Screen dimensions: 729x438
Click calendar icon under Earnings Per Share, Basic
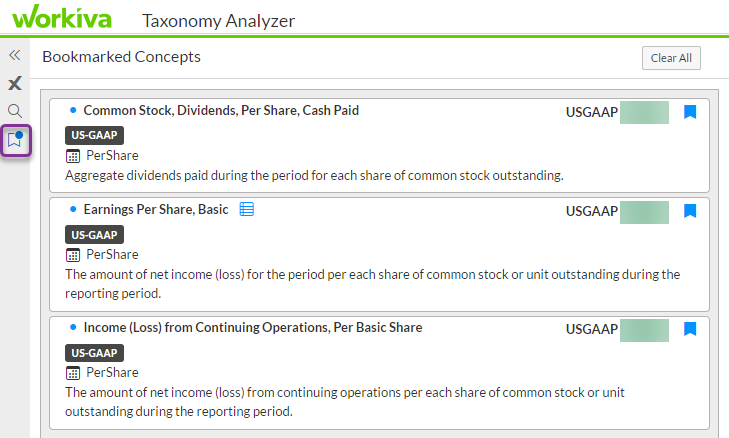(73, 255)
